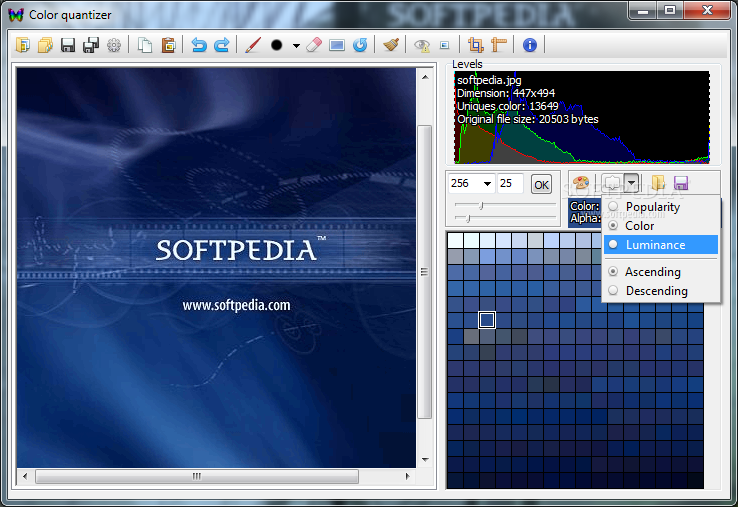
Task: Click the painter's palette icon
Action: click(581, 183)
